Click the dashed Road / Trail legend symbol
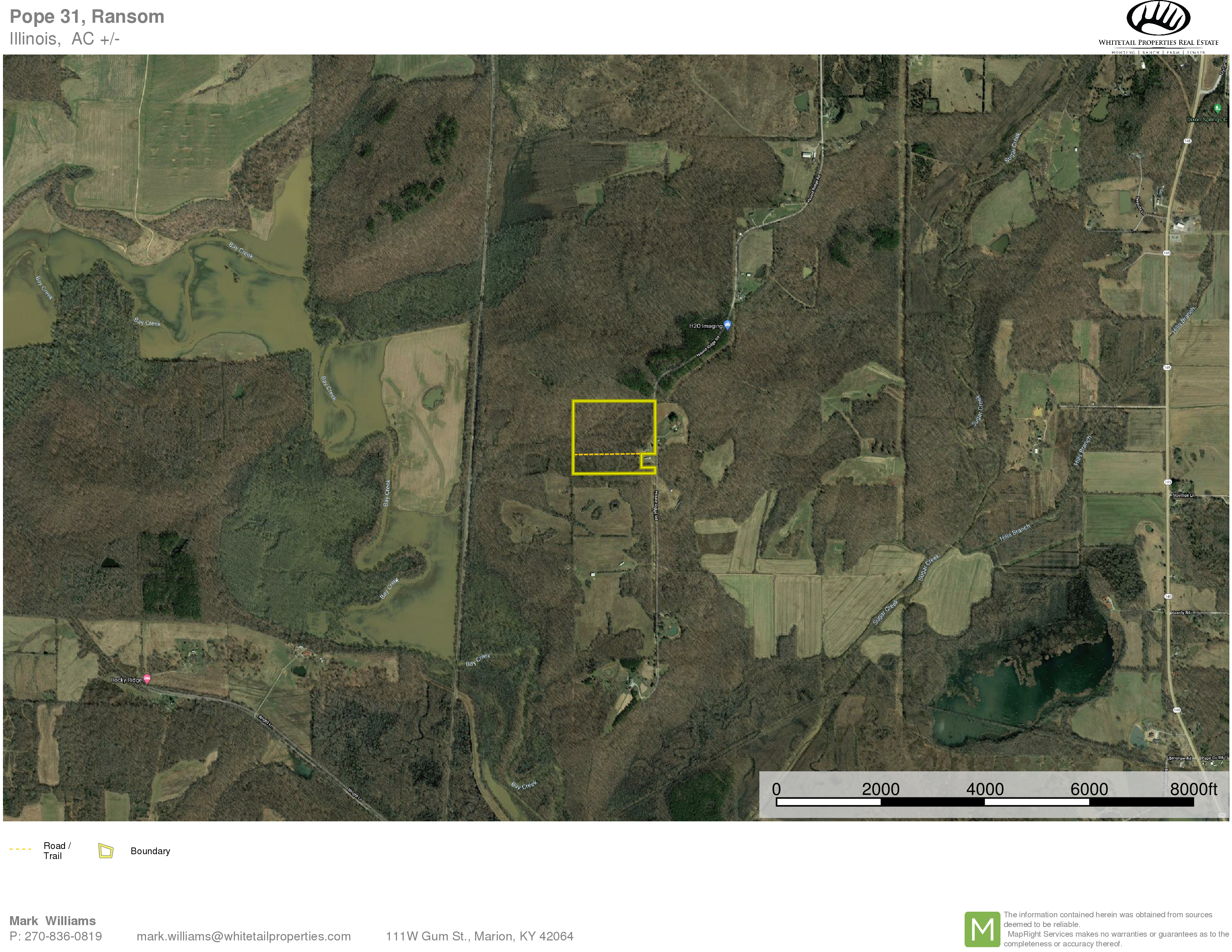Screen dimensions: 1232x952 point(20,849)
